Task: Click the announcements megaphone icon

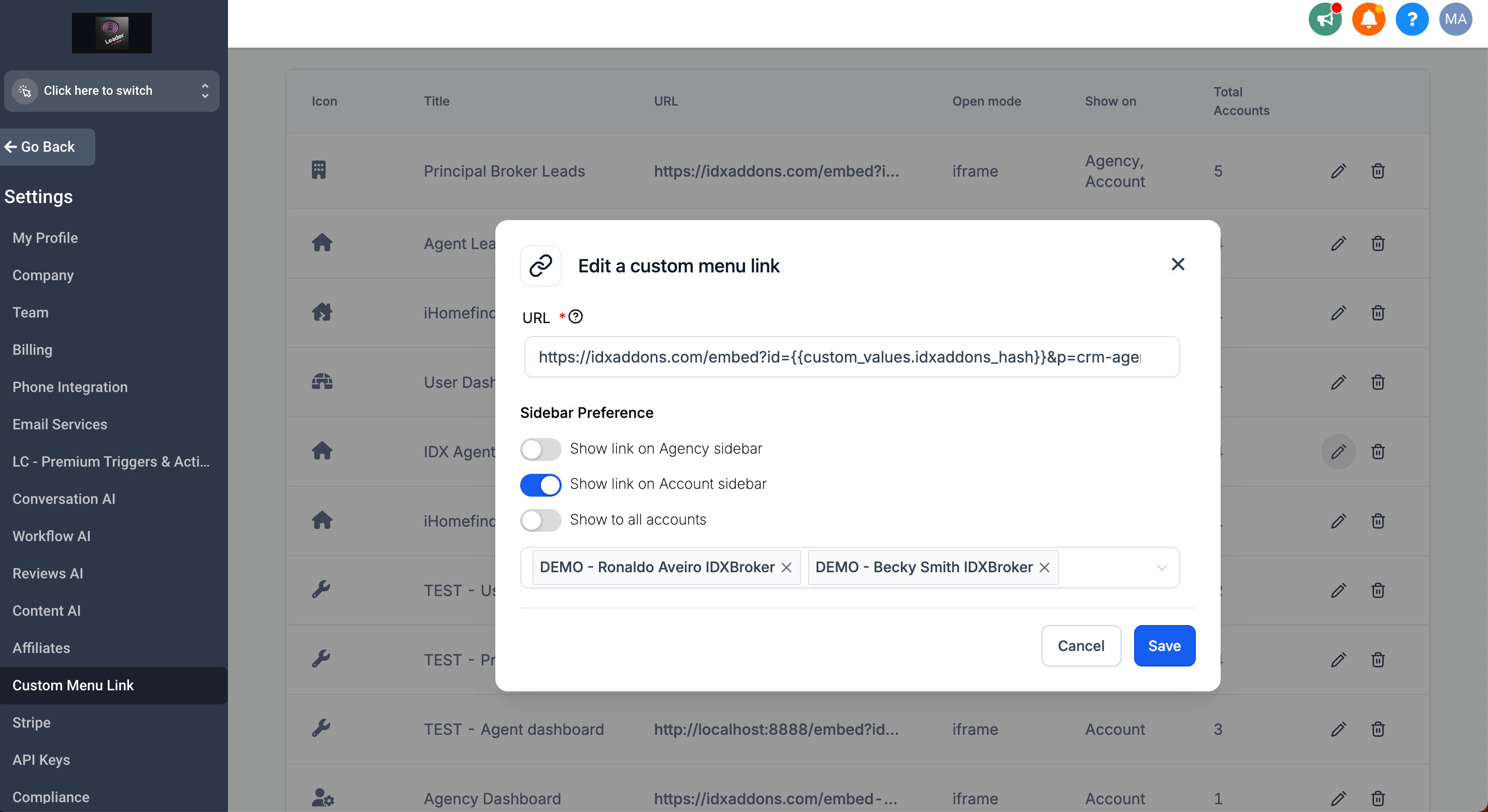Action: [x=1324, y=20]
